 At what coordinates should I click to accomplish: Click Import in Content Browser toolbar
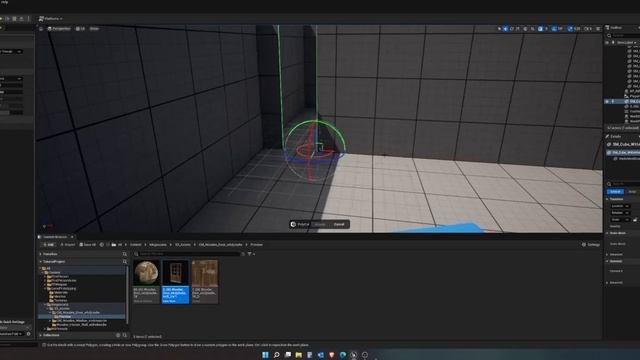pyautogui.click(x=68, y=244)
